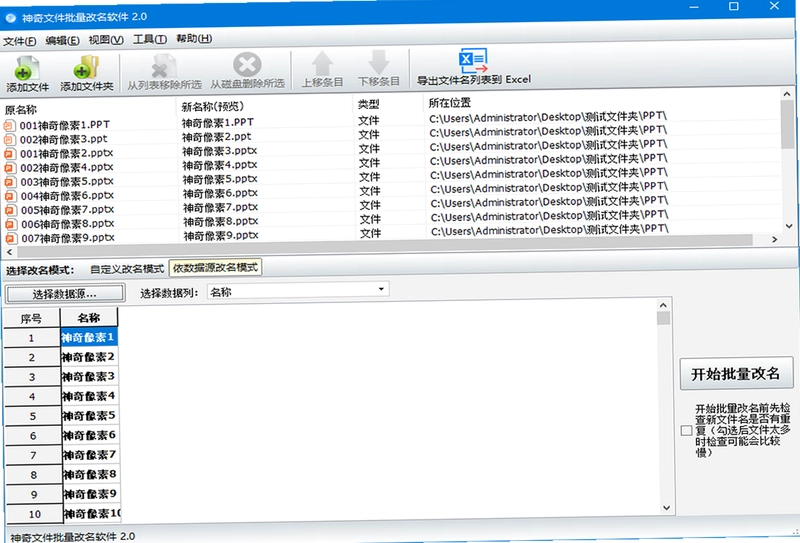Click icon of 006神奇像素8.pptx file

pos(10,224)
